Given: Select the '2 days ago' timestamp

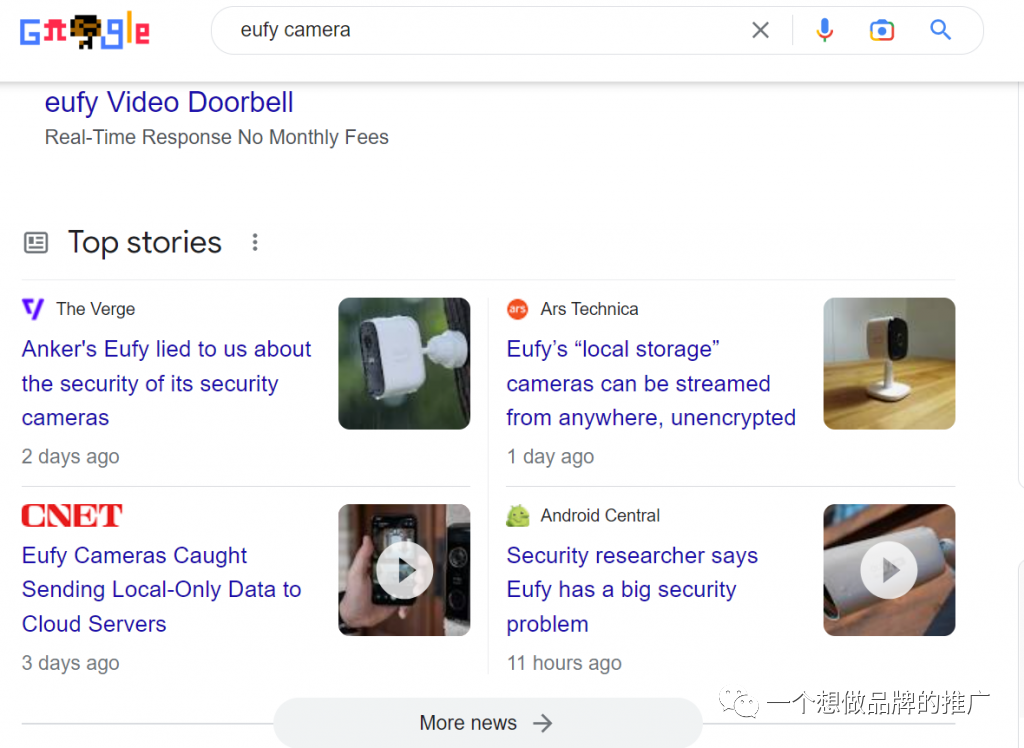Looking at the screenshot, I should [x=71, y=456].
